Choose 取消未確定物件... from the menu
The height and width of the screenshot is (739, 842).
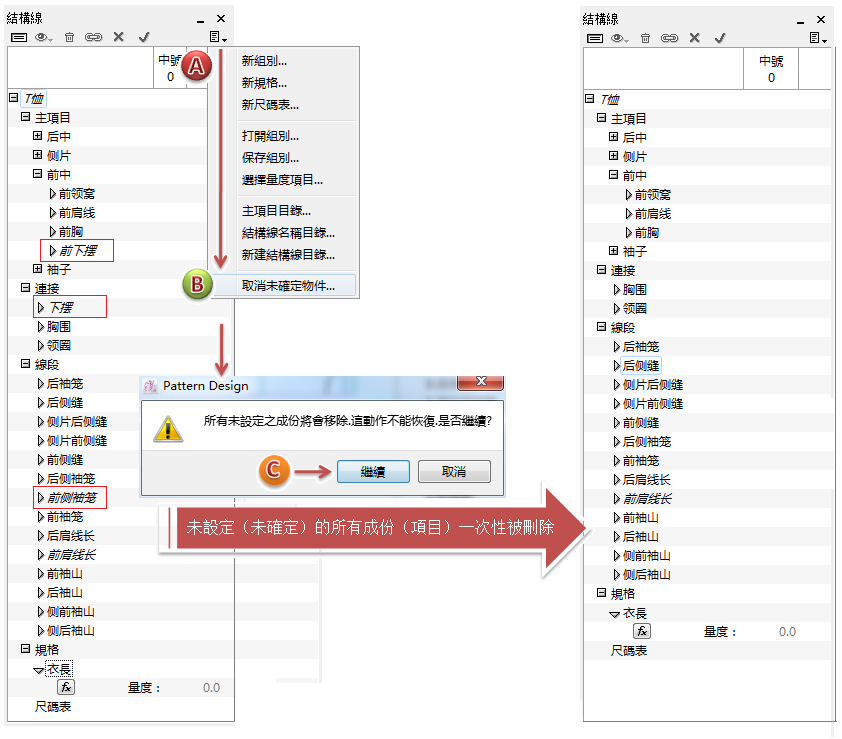(x=288, y=285)
